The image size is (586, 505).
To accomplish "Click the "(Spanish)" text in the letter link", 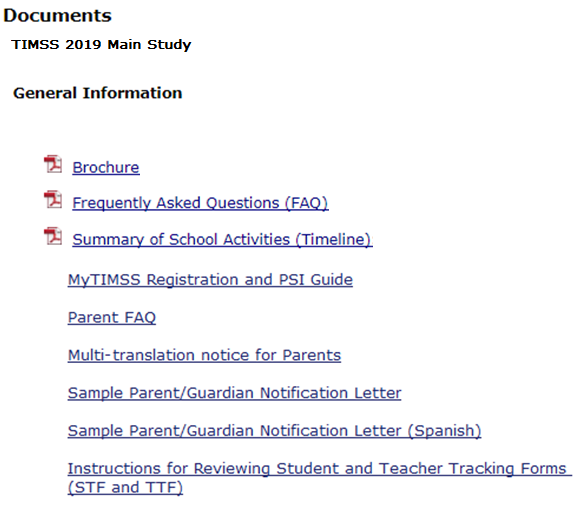I will (444, 431).
